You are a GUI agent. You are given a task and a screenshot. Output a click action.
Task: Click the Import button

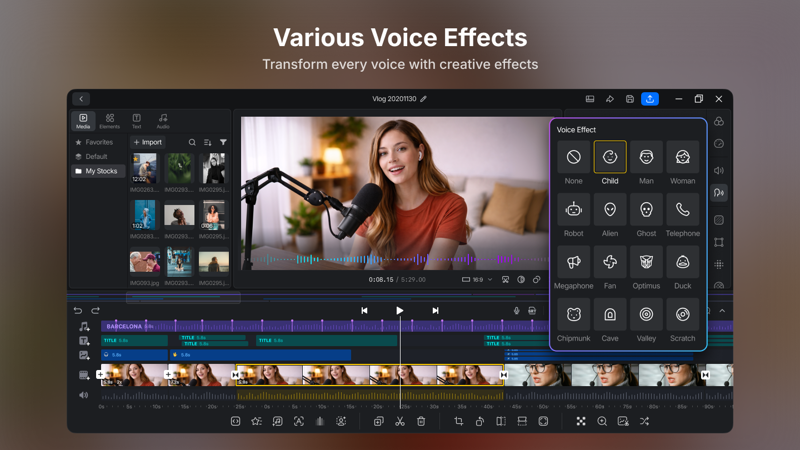click(x=147, y=142)
